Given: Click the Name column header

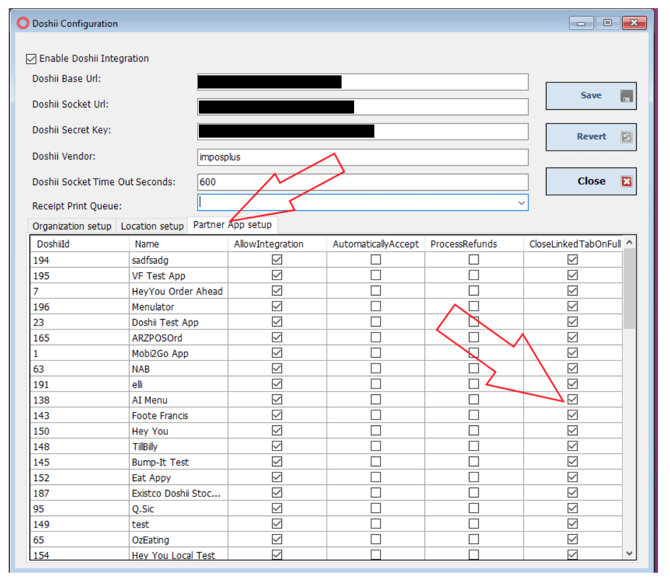Looking at the screenshot, I should pos(179,244).
